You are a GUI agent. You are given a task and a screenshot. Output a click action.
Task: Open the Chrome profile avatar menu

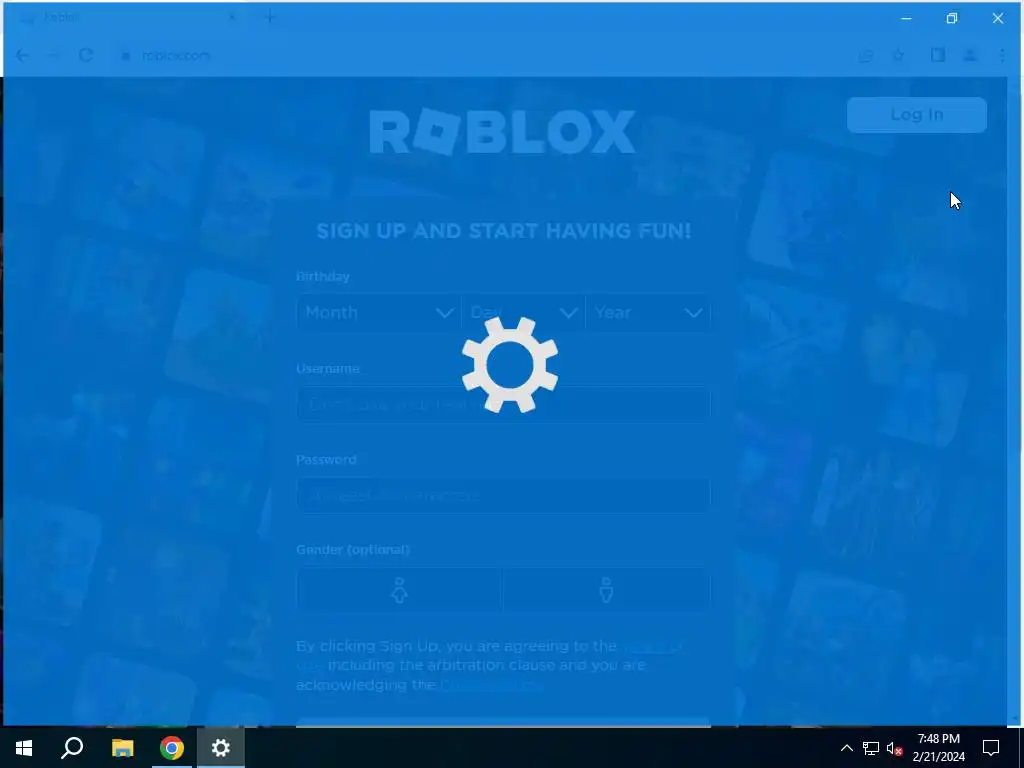click(970, 56)
